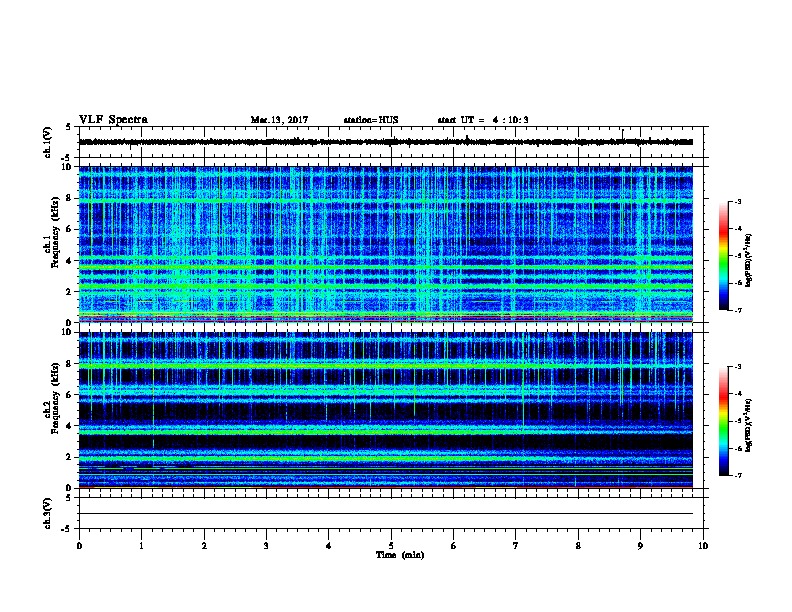The height and width of the screenshot is (612, 792).
Task: Click the "5" tick on the ch.1(V) axis
Action: click(x=68, y=127)
